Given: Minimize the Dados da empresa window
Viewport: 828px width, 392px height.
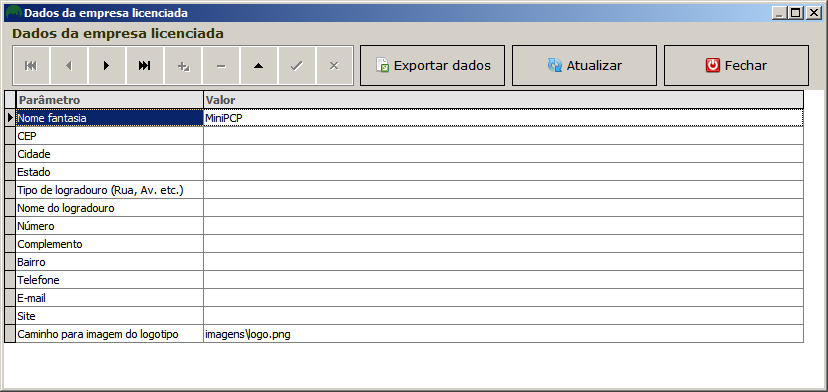Looking at the screenshot, I should click(779, 13).
